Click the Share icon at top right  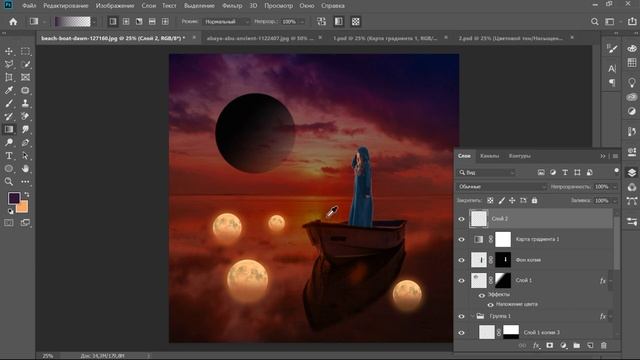pos(632,22)
